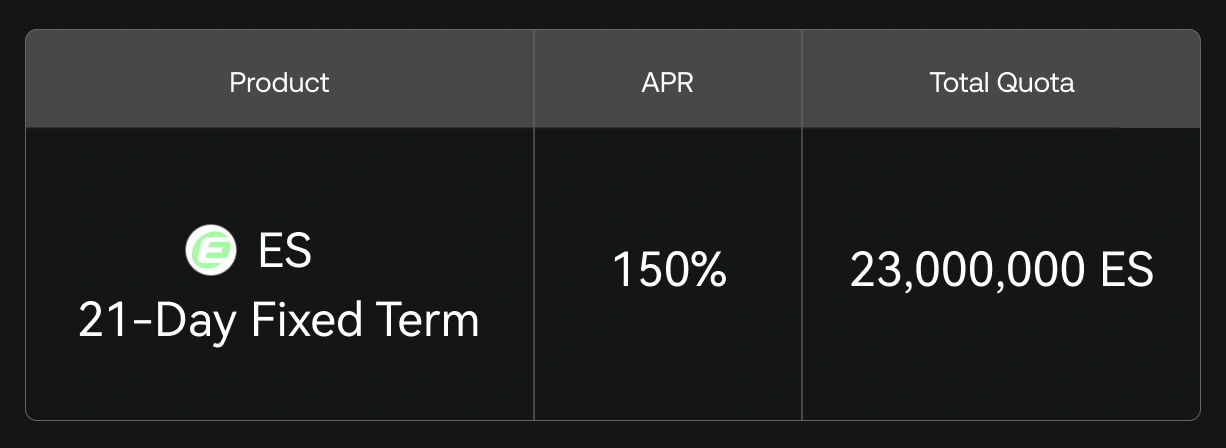
Task: Select the 23,000,000 ES total quota value
Action: [1001, 270]
